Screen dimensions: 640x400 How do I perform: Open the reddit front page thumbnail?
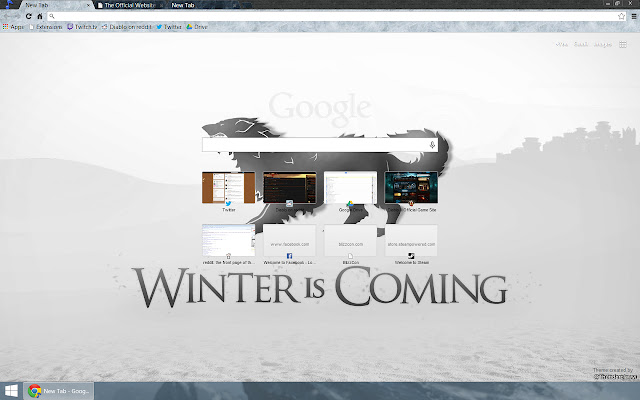pyautogui.click(x=229, y=240)
